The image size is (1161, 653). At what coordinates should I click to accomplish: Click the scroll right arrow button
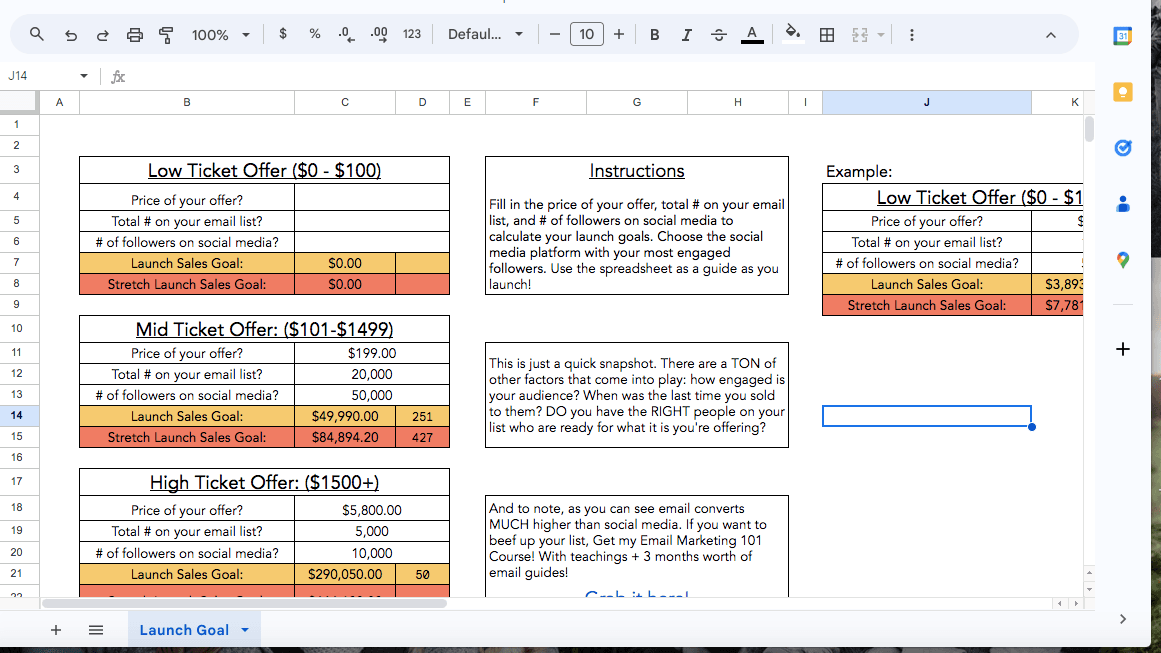tap(1076, 603)
